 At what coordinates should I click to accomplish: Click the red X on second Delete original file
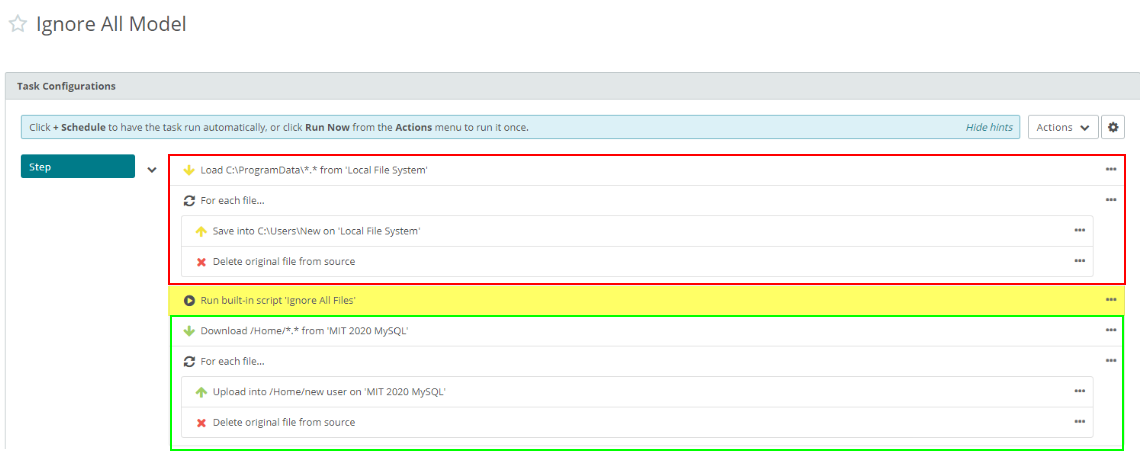(201, 423)
